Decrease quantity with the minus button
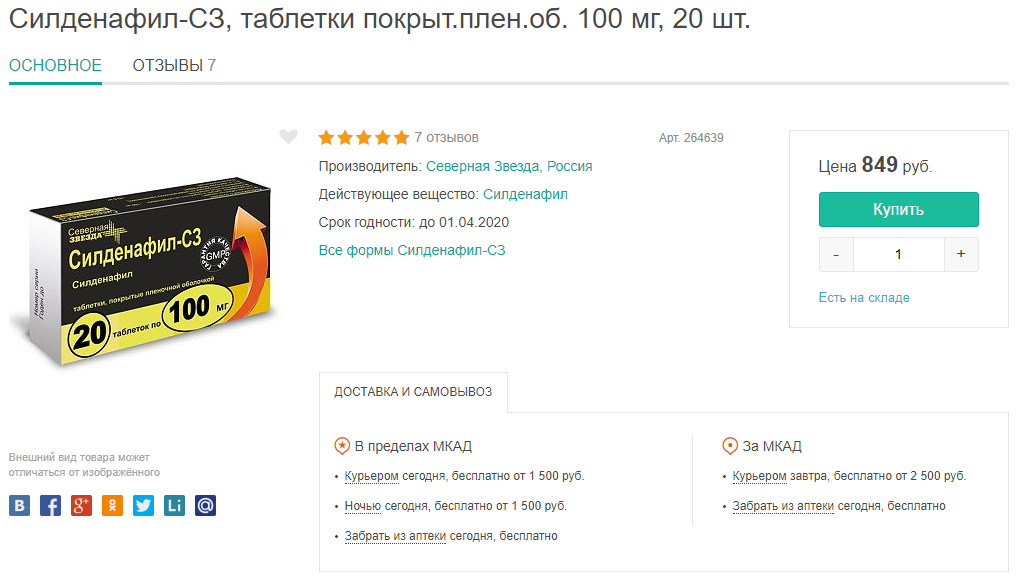Viewport: 1027px width, 576px height. point(836,254)
